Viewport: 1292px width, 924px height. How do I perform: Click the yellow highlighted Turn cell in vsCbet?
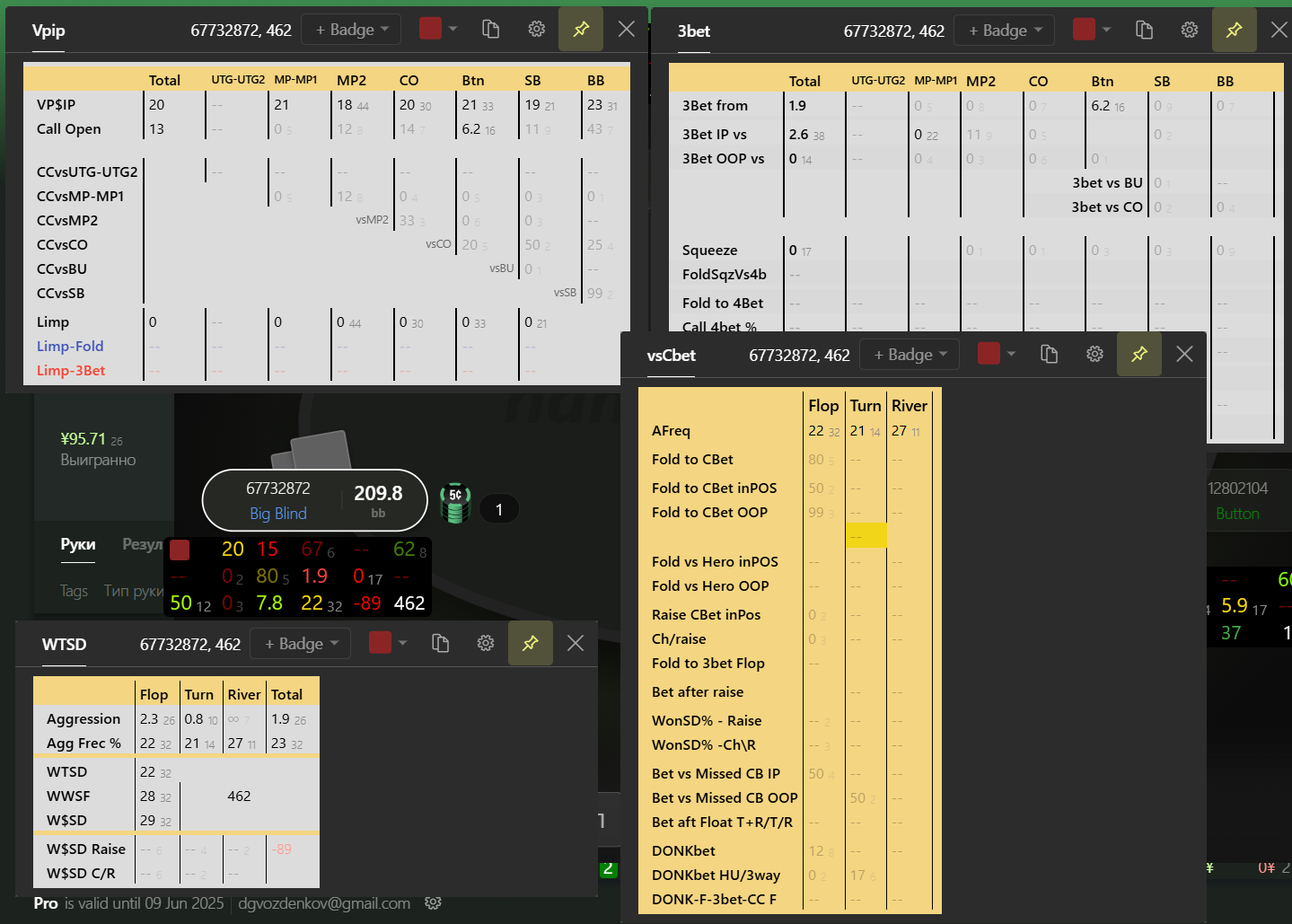coord(866,535)
